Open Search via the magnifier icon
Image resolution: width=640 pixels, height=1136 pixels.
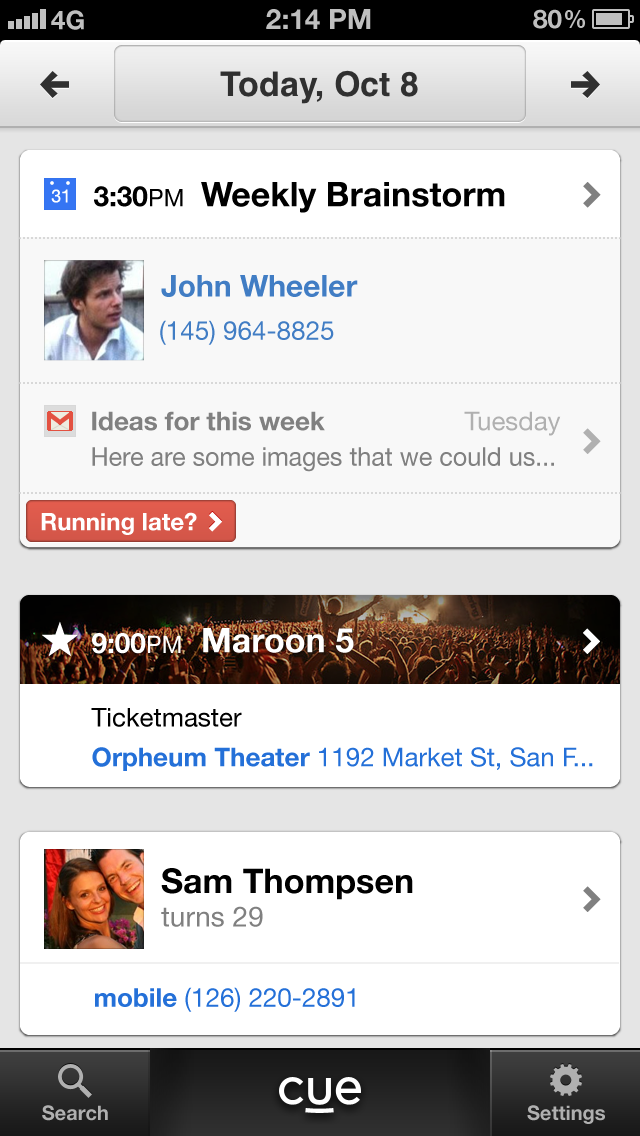(74, 1081)
